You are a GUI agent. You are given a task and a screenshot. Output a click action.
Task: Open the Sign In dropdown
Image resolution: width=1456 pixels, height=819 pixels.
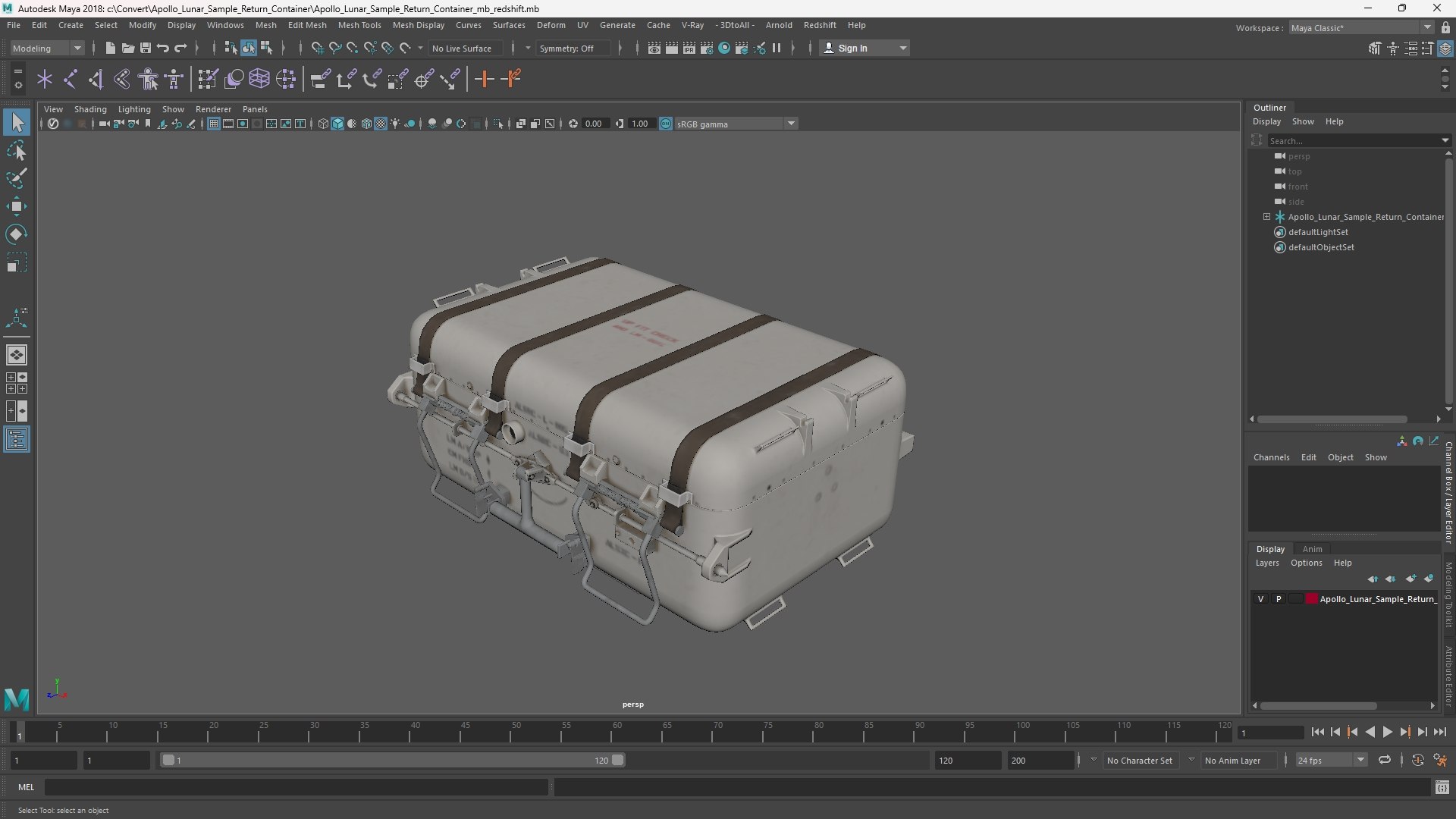[x=864, y=48]
